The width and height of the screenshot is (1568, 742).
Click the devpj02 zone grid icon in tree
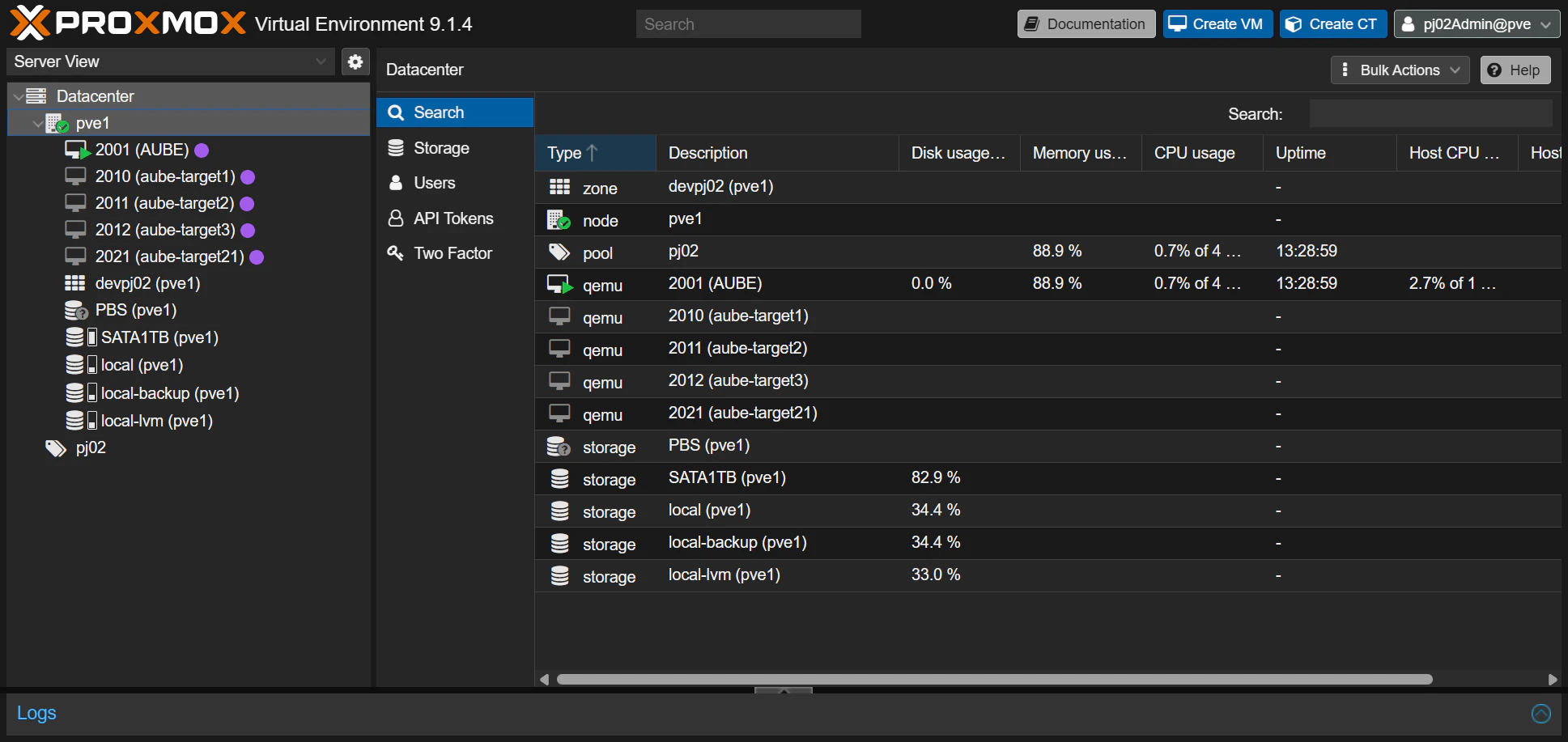pos(75,283)
